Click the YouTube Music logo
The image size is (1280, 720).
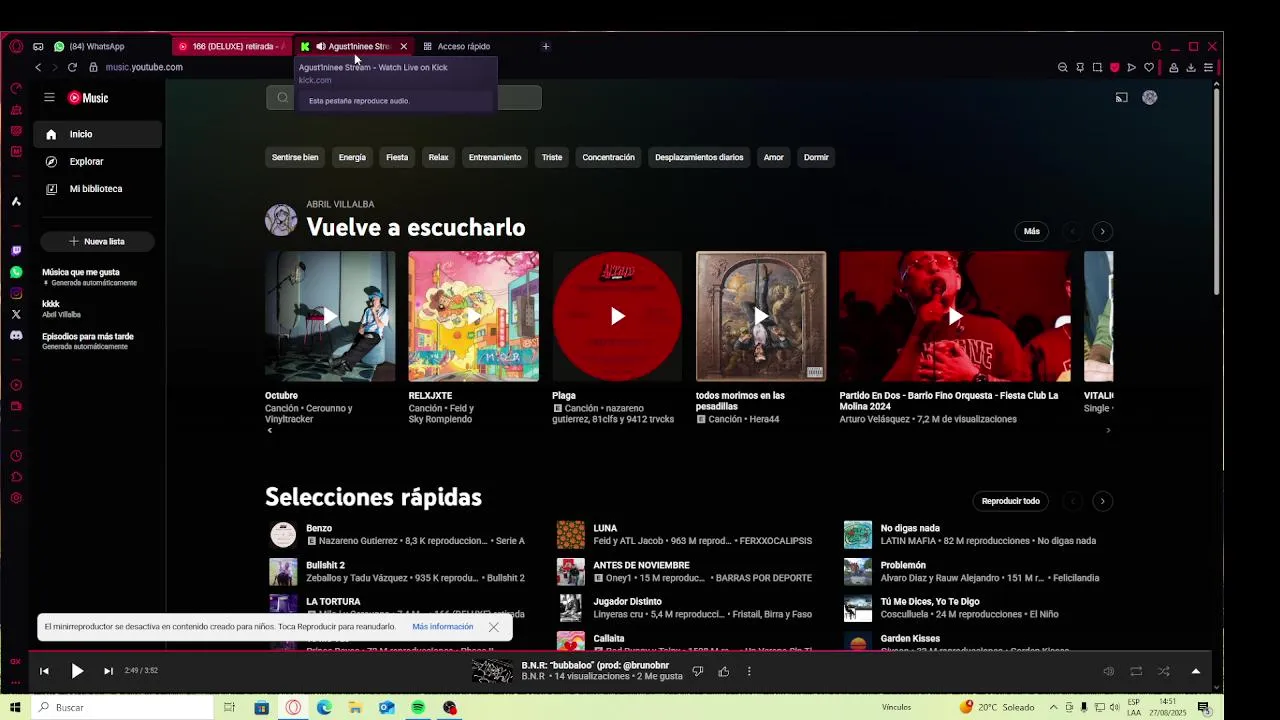(x=88, y=98)
